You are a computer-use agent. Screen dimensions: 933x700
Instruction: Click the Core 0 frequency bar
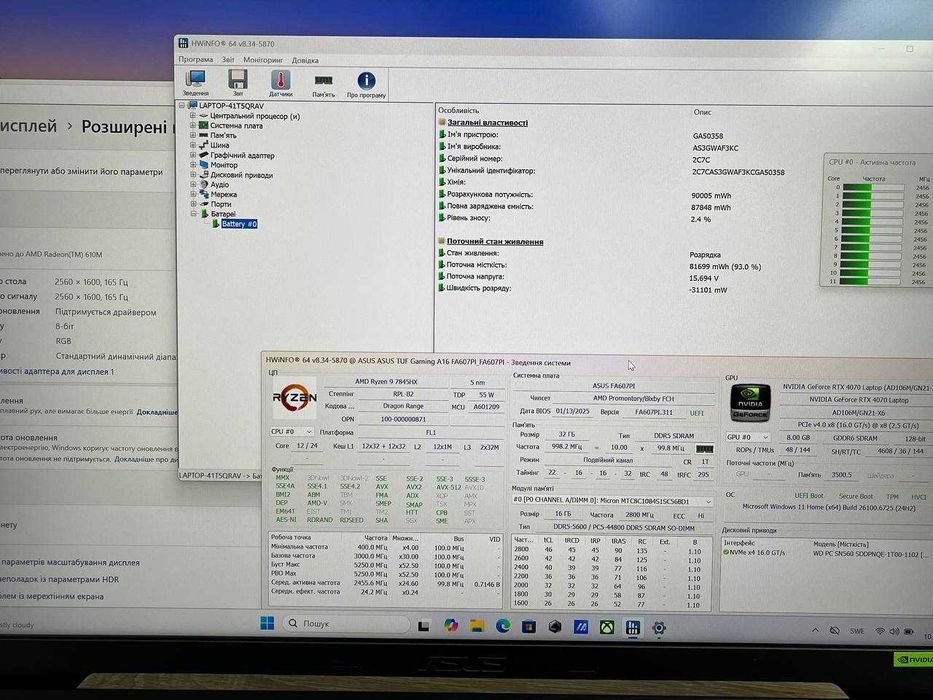point(873,188)
